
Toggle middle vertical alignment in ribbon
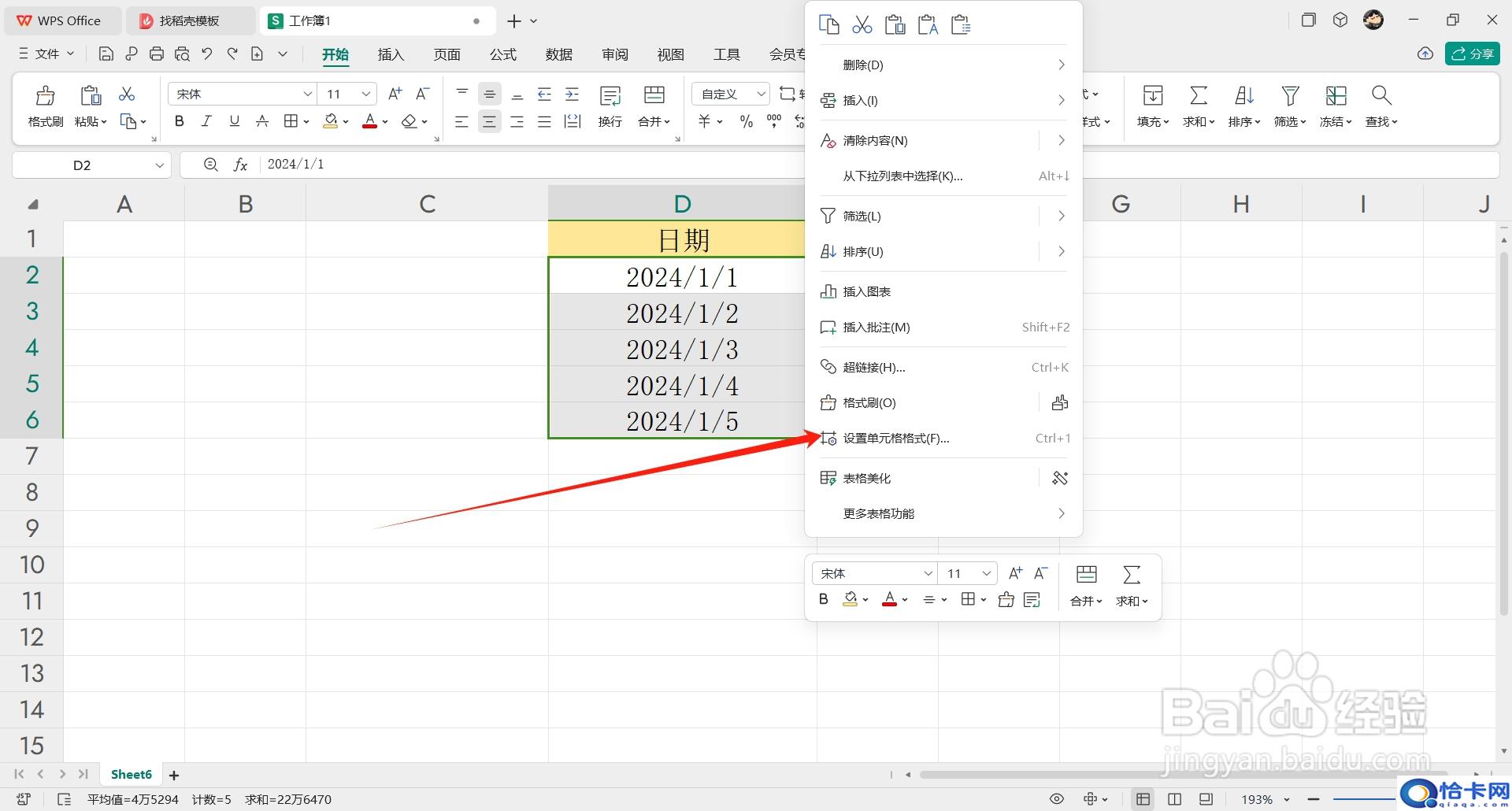point(489,94)
